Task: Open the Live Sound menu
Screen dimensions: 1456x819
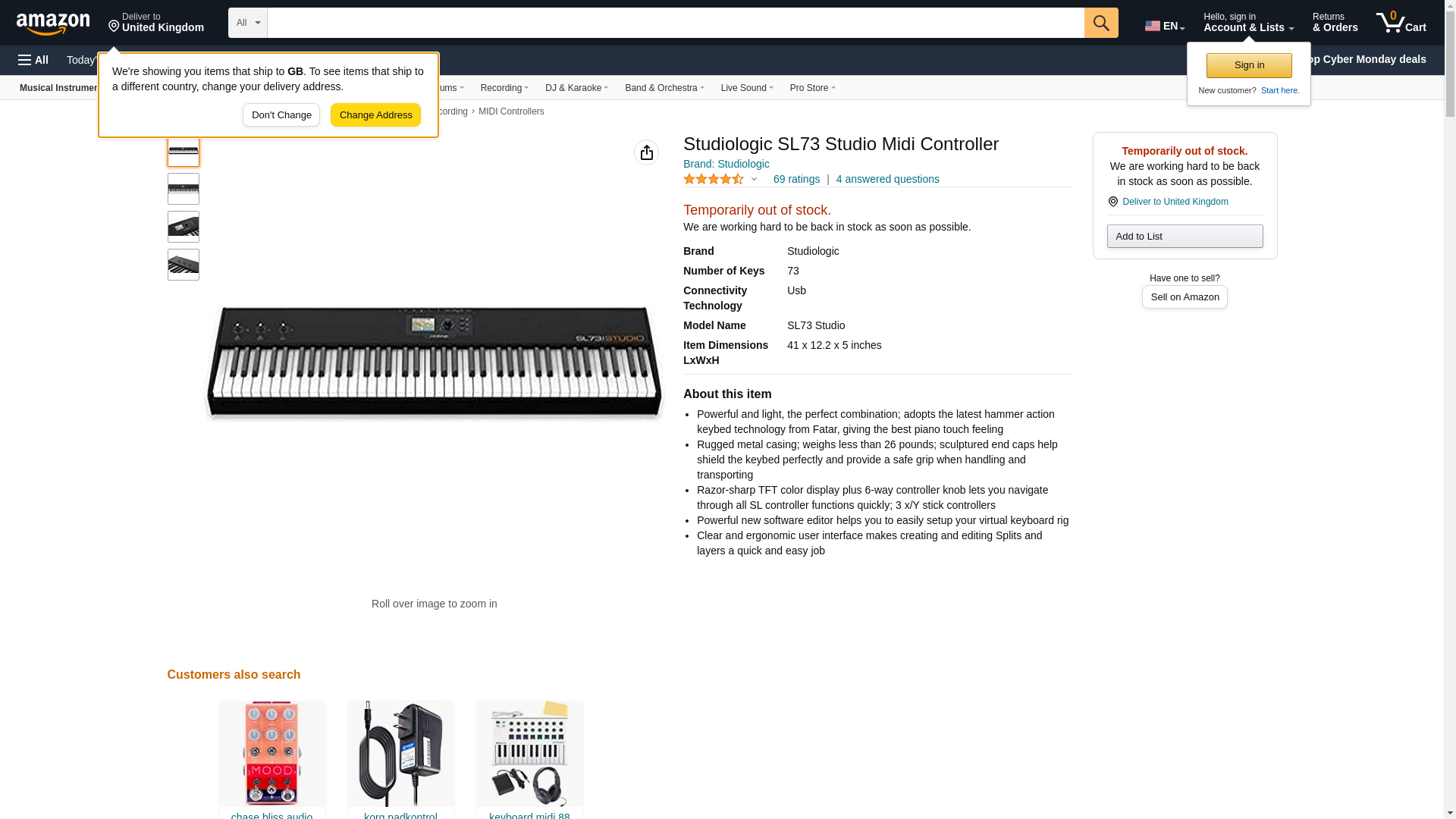Action: (746, 88)
